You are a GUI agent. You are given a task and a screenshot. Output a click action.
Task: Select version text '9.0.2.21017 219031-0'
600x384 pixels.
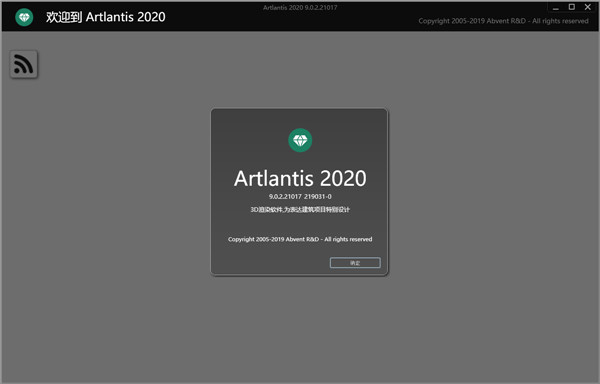[300, 197]
